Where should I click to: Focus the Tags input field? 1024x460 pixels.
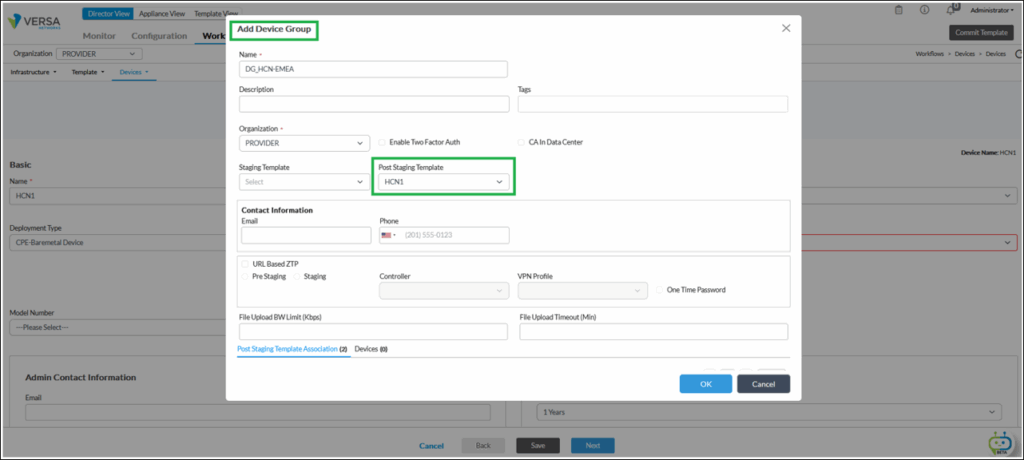[x=652, y=104]
